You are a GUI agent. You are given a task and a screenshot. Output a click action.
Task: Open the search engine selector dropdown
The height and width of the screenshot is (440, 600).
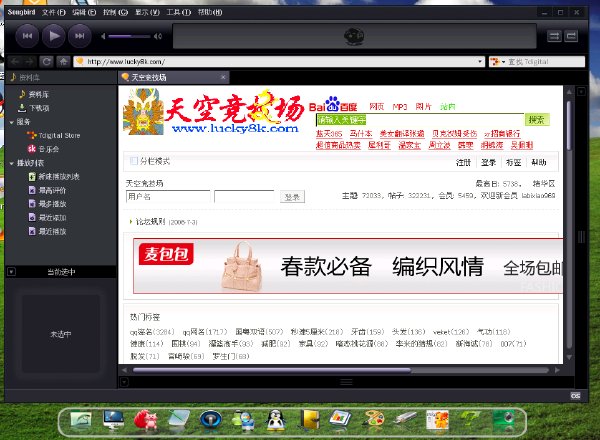coord(497,62)
